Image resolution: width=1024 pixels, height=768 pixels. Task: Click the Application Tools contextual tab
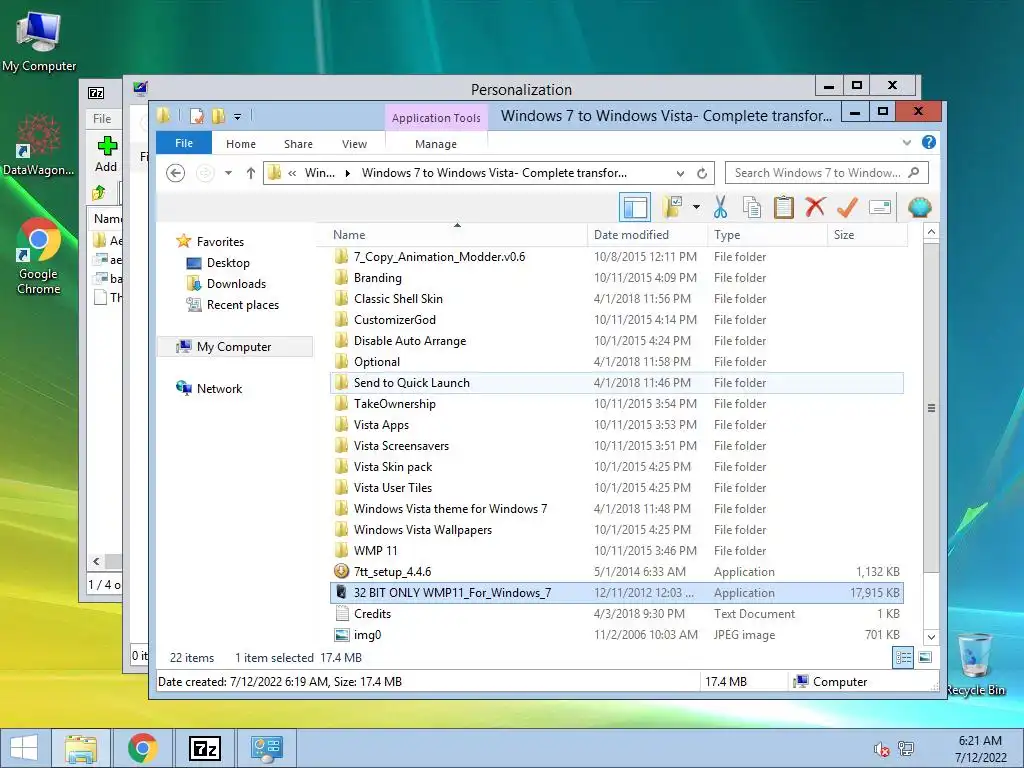tap(436, 118)
